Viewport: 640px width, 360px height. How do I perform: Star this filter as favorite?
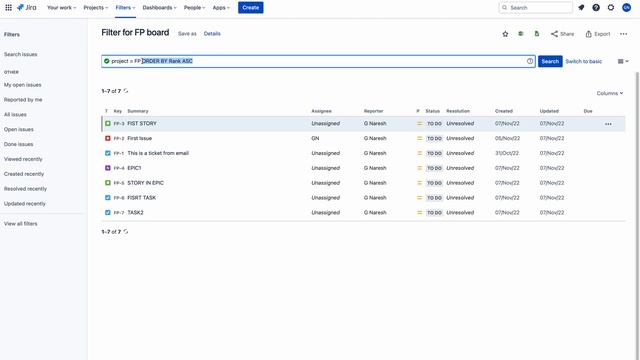coord(505,34)
